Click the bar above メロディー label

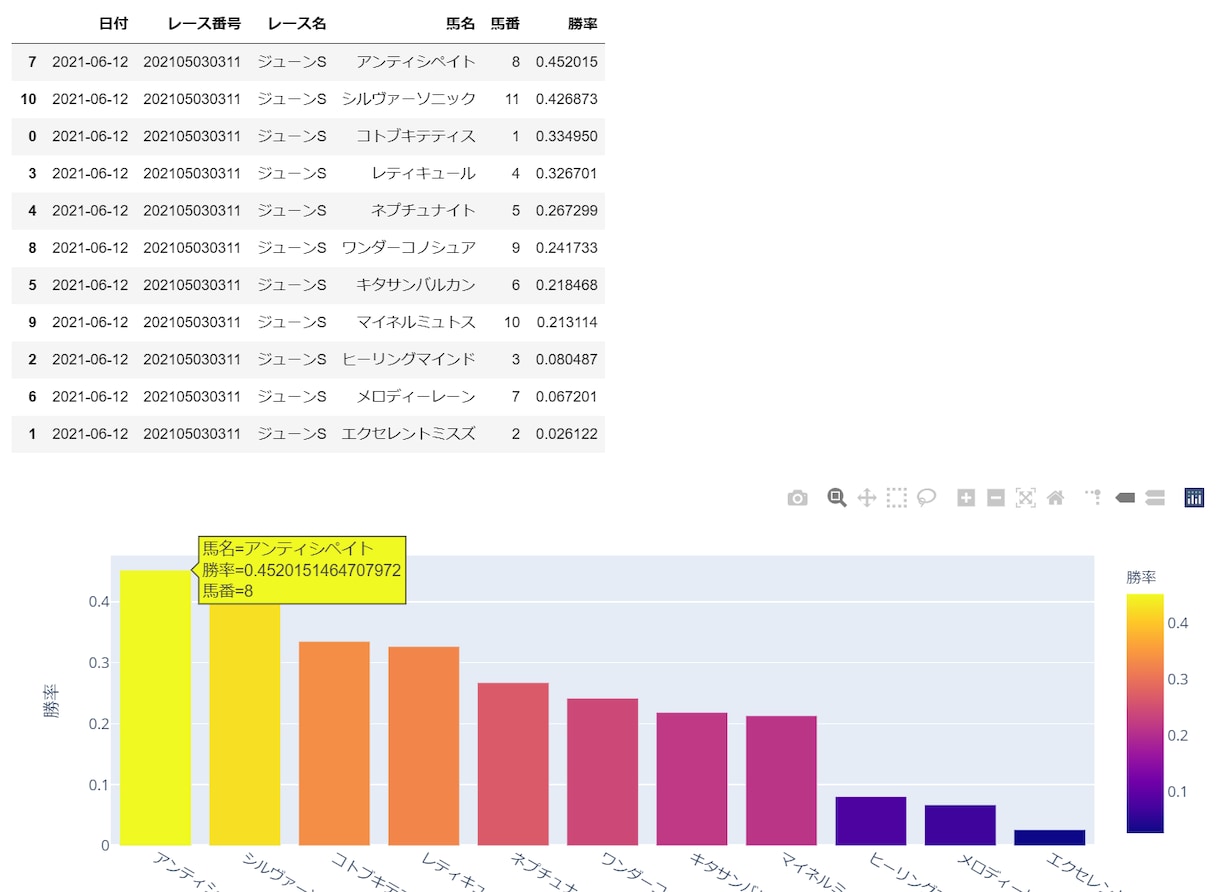click(960, 825)
